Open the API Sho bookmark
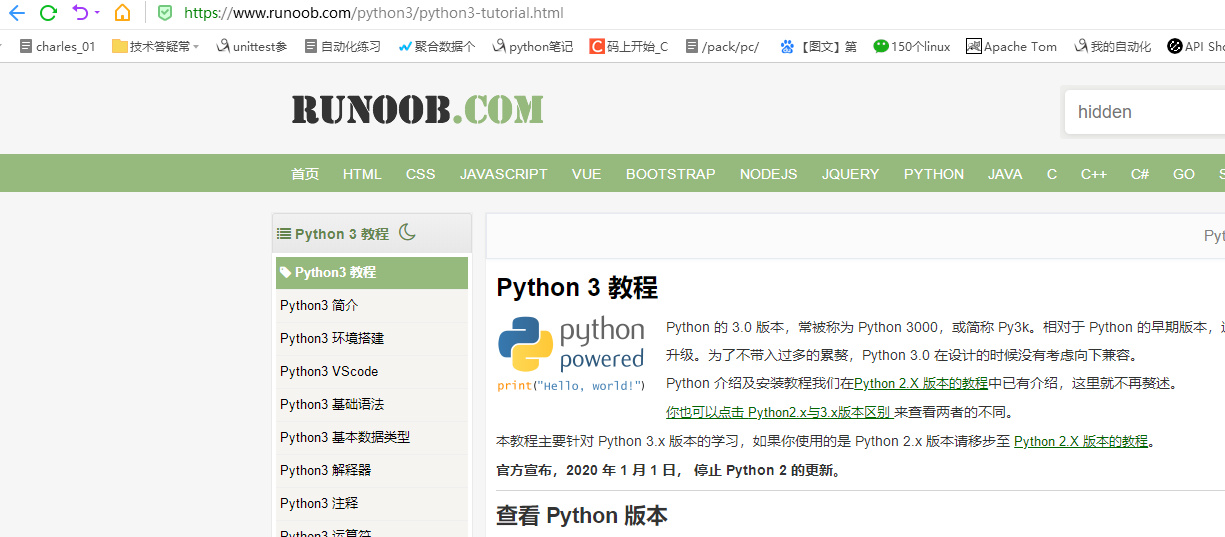The width and height of the screenshot is (1225, 537). point(1196,46)
